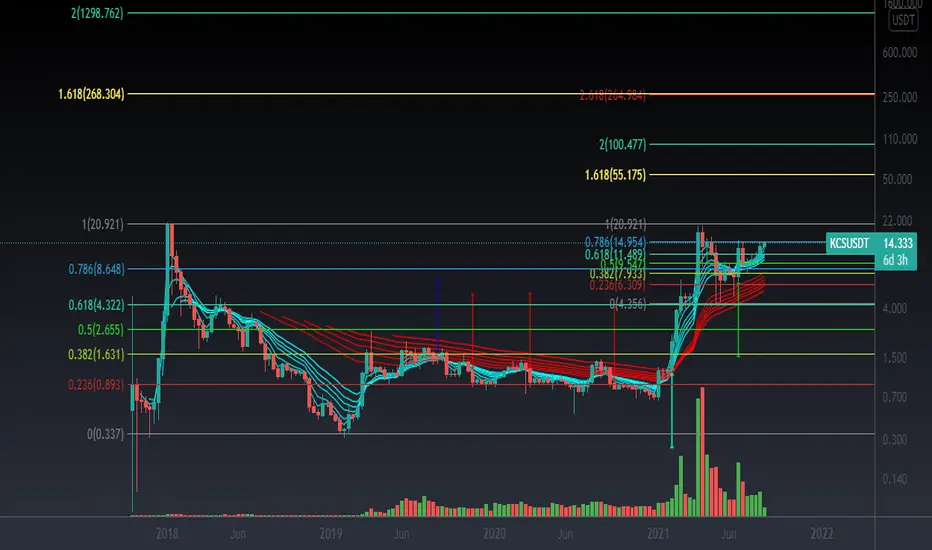Click the 0.300 price axis value
932x550 pixels.
point(895,439)
